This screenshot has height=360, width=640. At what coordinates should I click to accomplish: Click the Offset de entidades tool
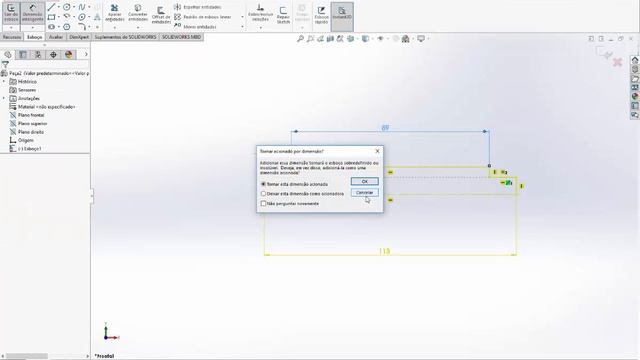[161, 15]
